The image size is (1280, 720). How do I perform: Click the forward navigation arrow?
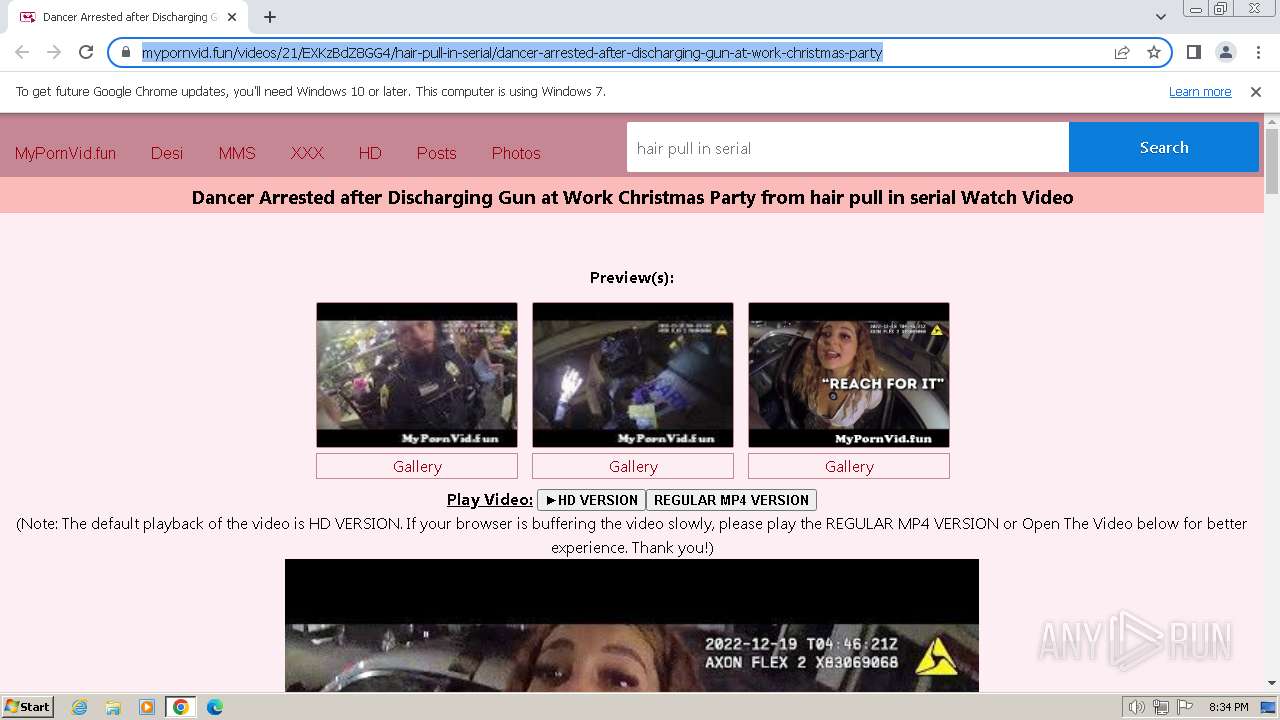(54, 52)
